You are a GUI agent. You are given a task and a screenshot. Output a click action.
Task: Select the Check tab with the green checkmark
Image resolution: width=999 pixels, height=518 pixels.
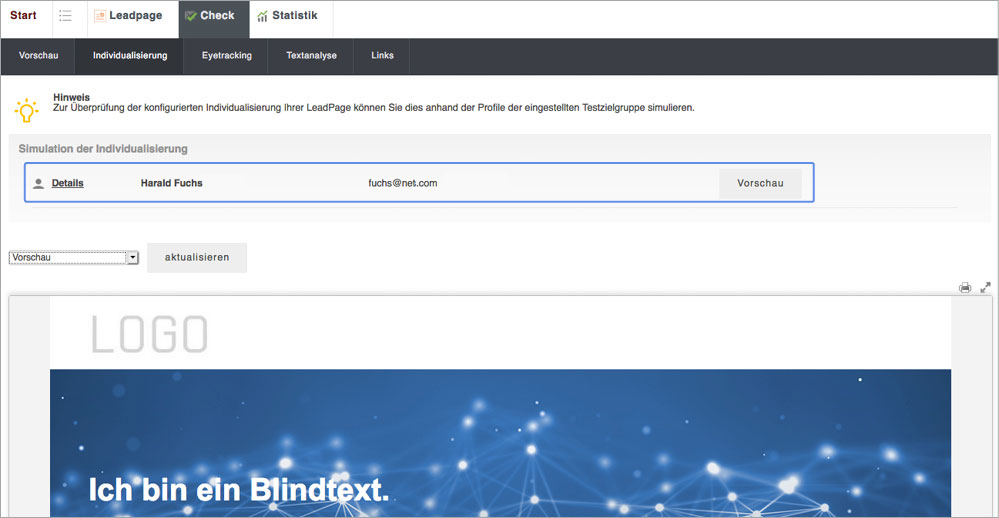coord(210,16)
